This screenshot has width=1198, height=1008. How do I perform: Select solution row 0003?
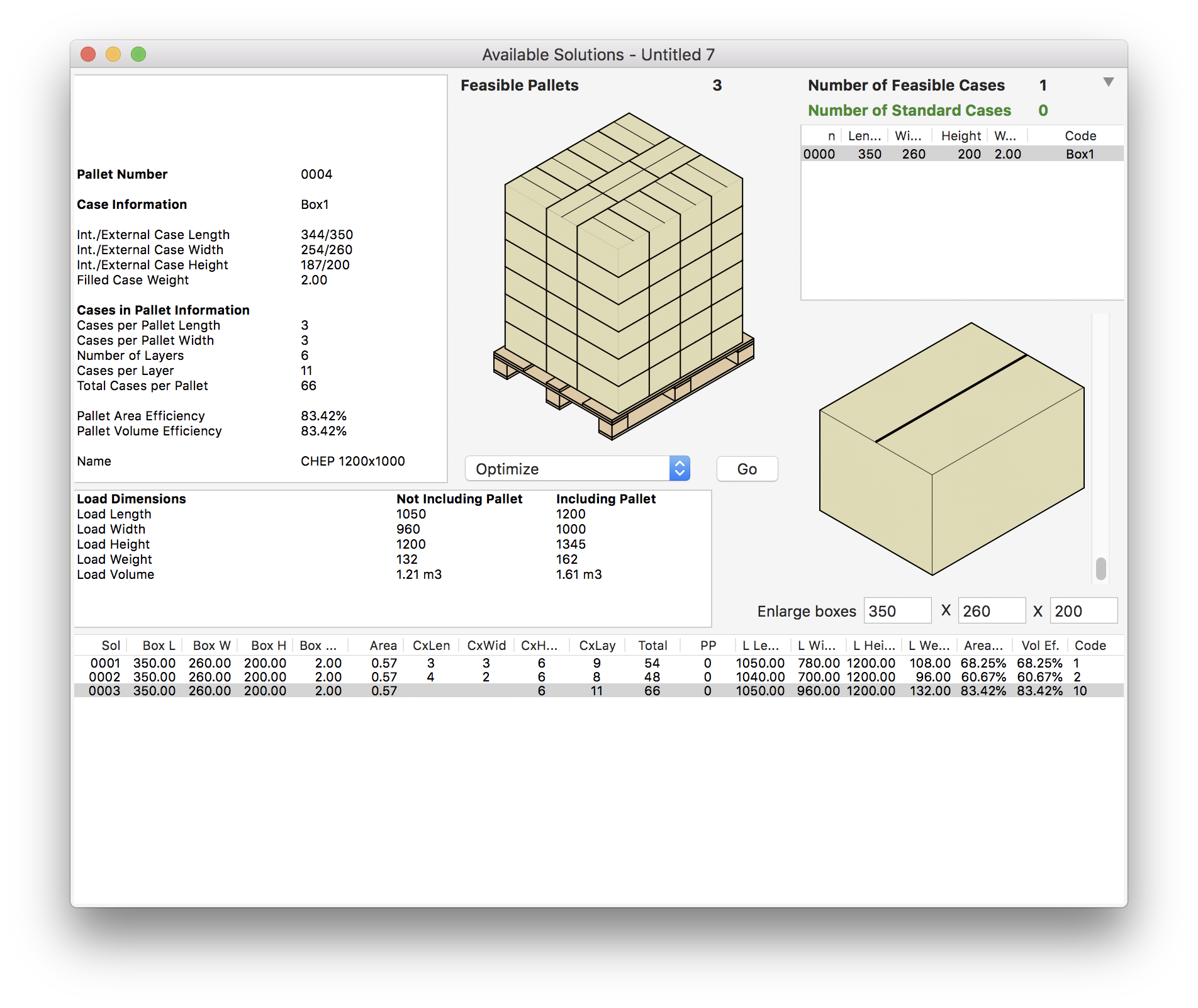598,691
